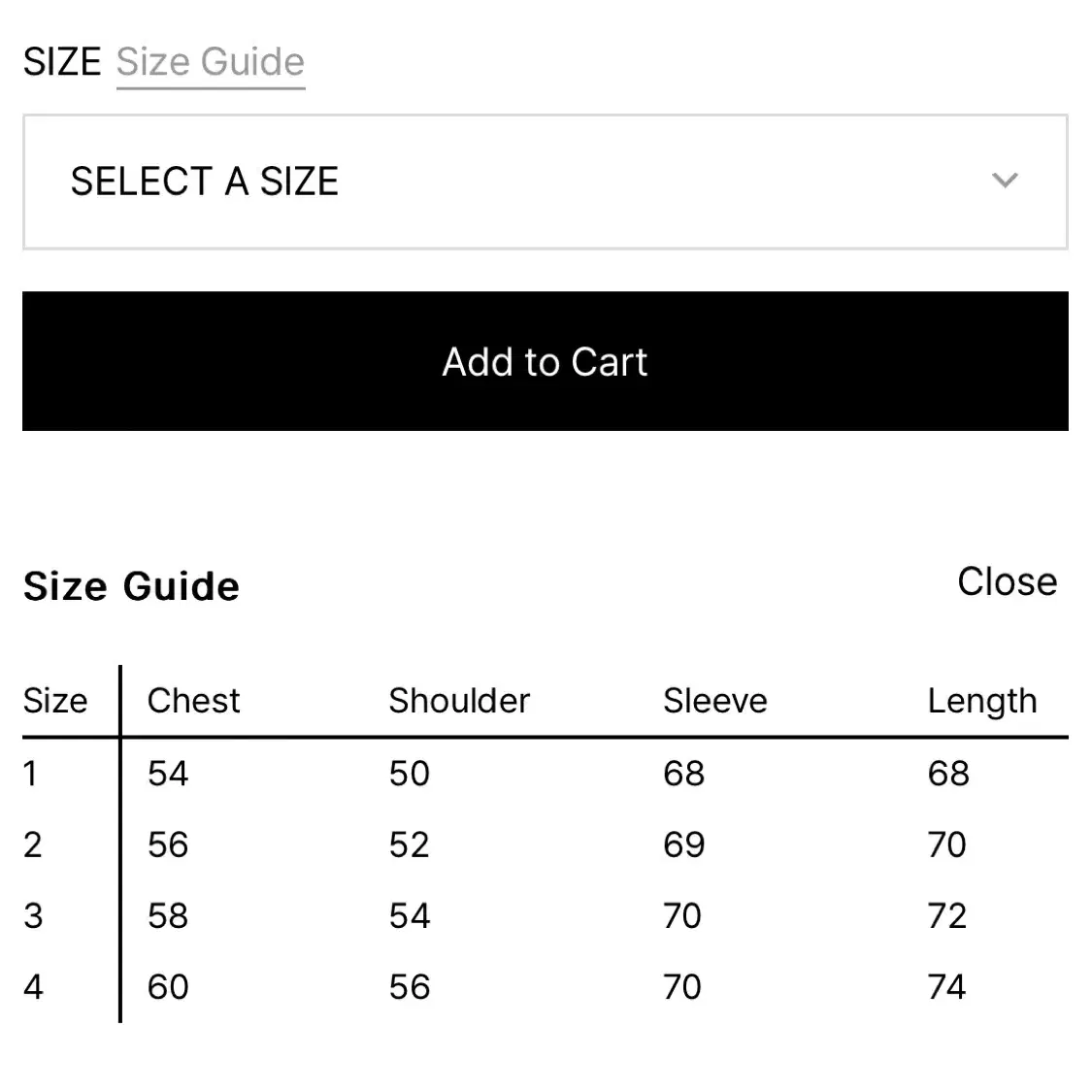Click size 4 row label
The width and height of the screenshot is (1092, 1092).
click(33, 987)
